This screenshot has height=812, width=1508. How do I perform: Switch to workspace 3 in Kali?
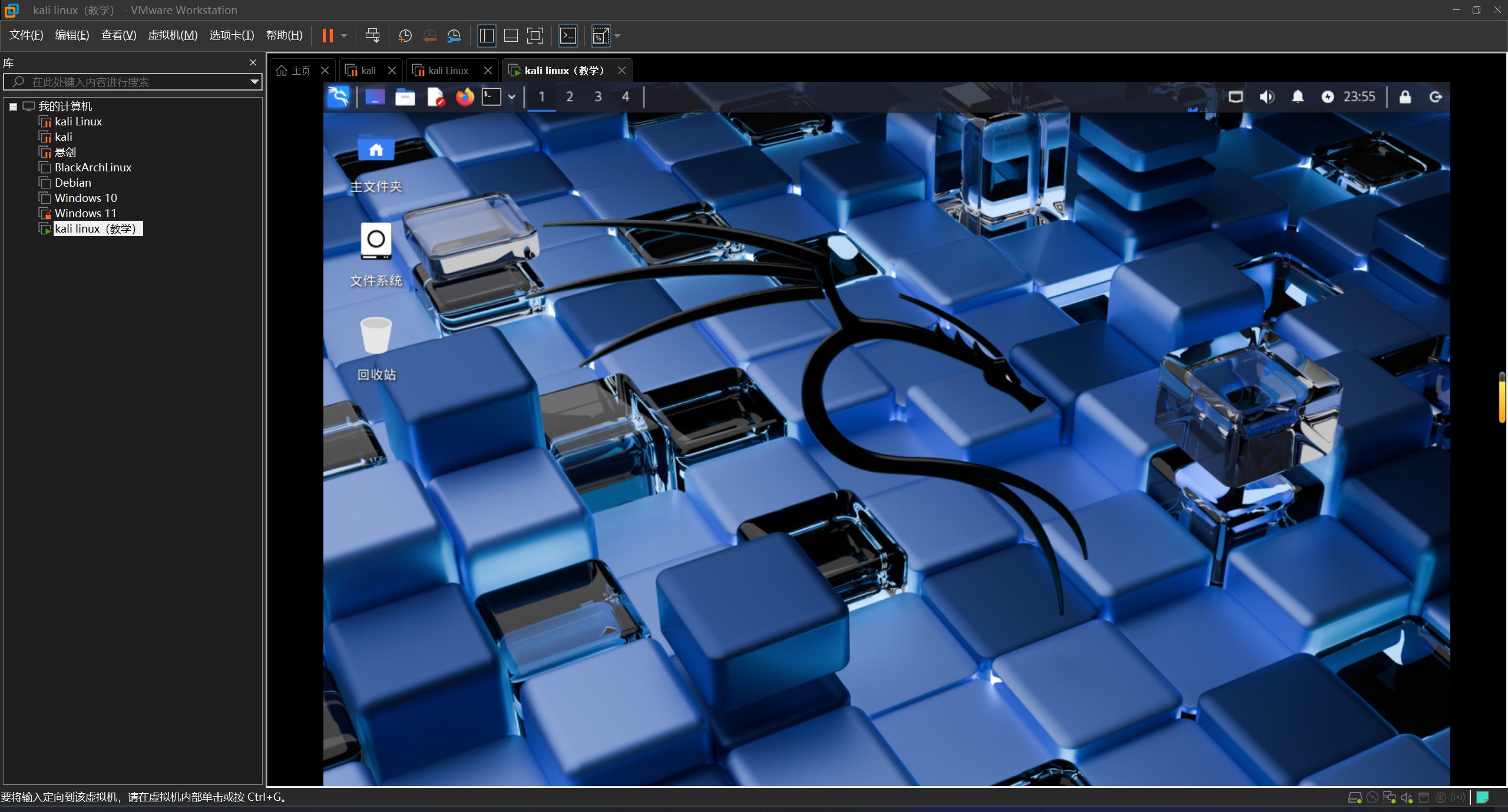pos(598,97)
